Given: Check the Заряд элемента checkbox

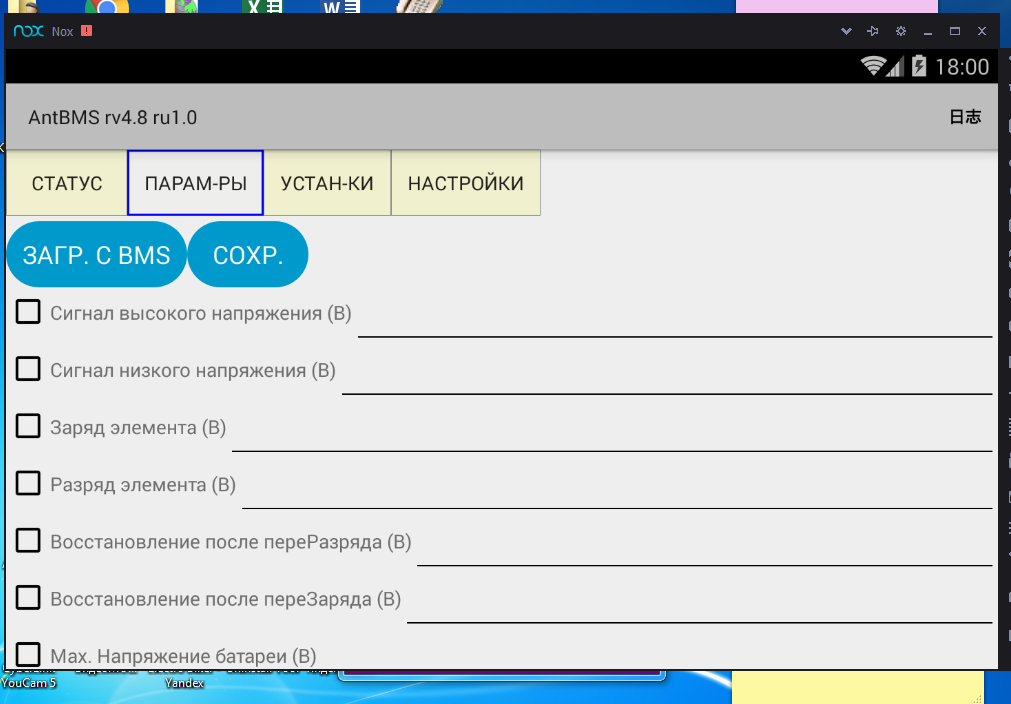Looking at the screenshot, I should point(28,426).
